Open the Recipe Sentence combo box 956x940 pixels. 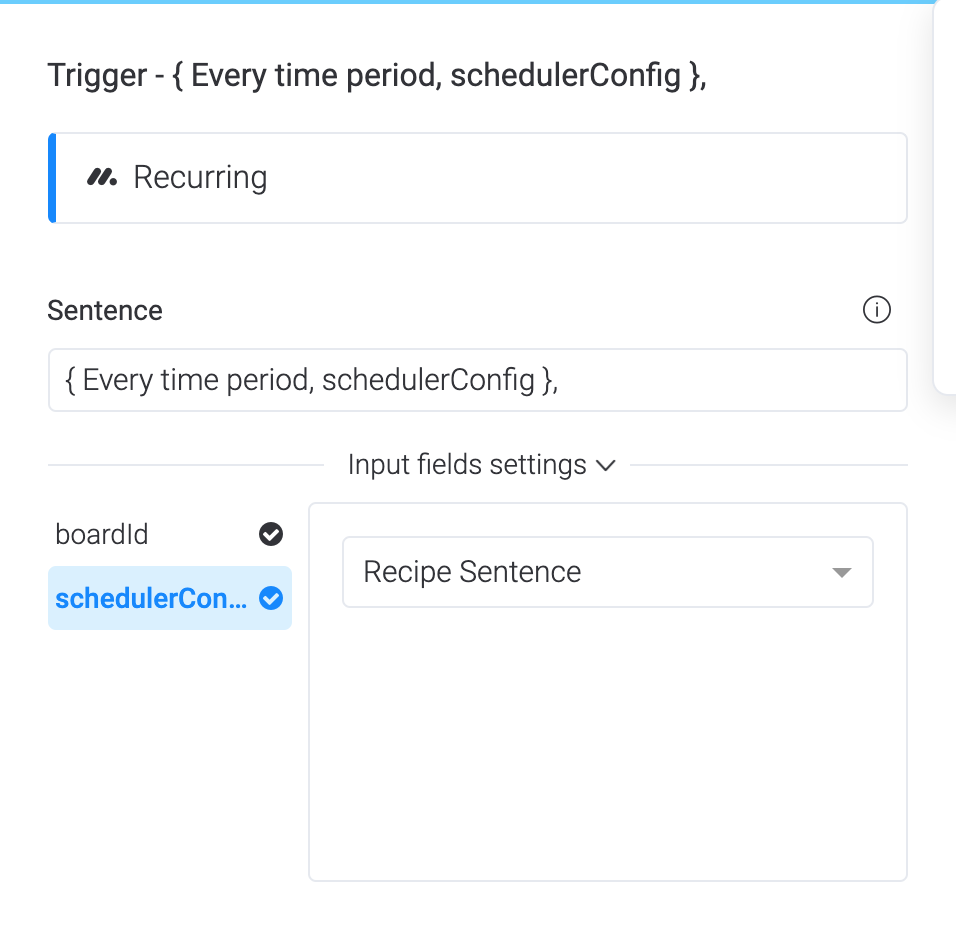(x=608, y=572)
